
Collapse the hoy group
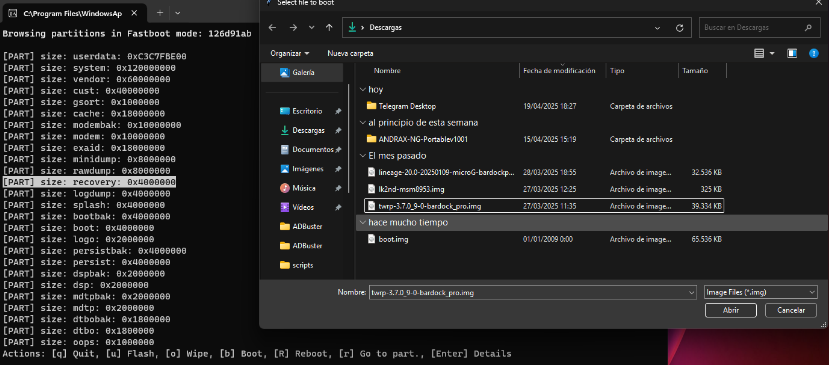(x=362, y=89)
